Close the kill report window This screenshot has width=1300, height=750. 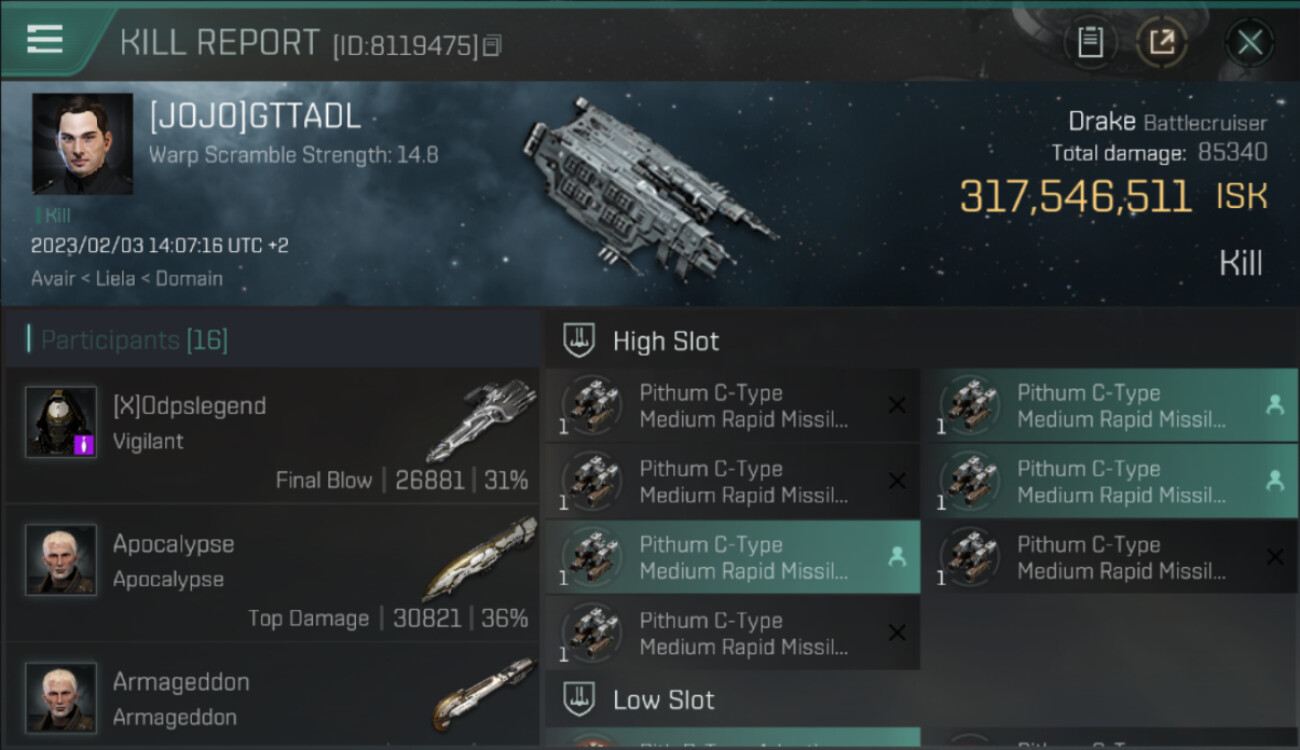(x=1250, y=42)
